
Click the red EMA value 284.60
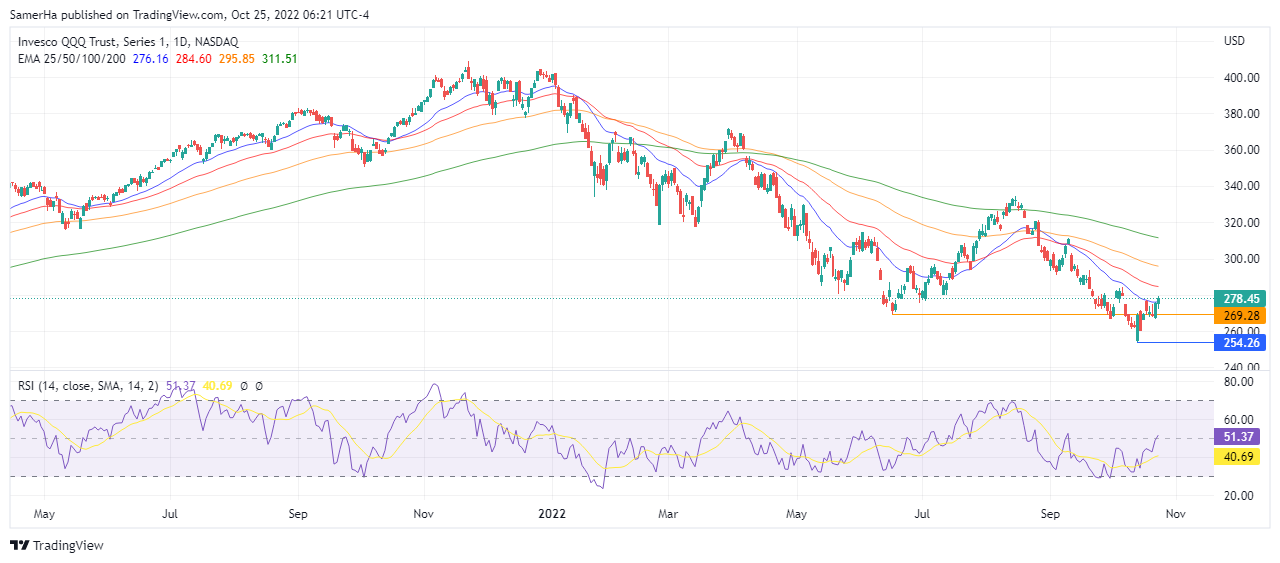(x=193, y=59)
